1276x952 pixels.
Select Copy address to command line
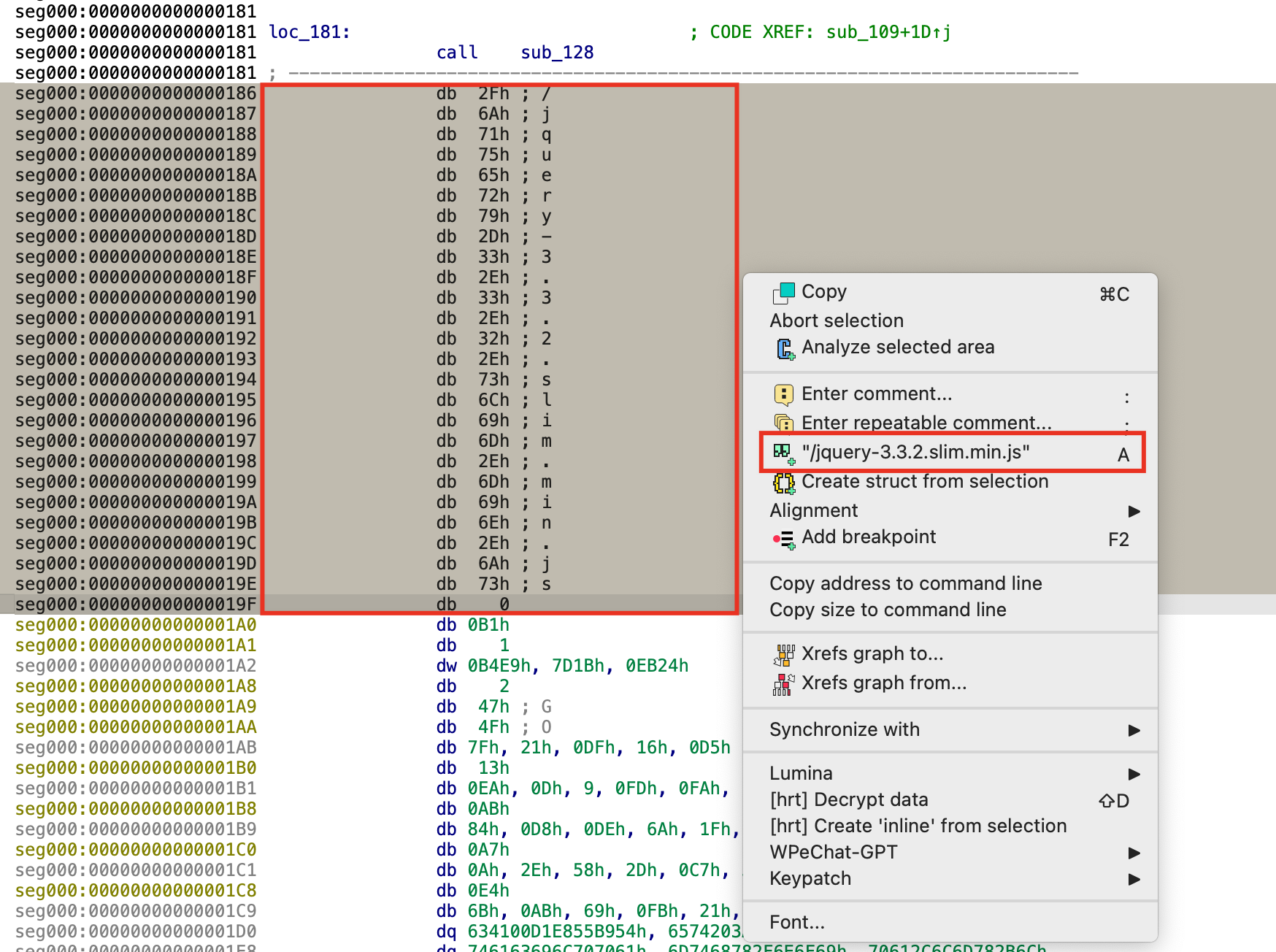[905, 584]
